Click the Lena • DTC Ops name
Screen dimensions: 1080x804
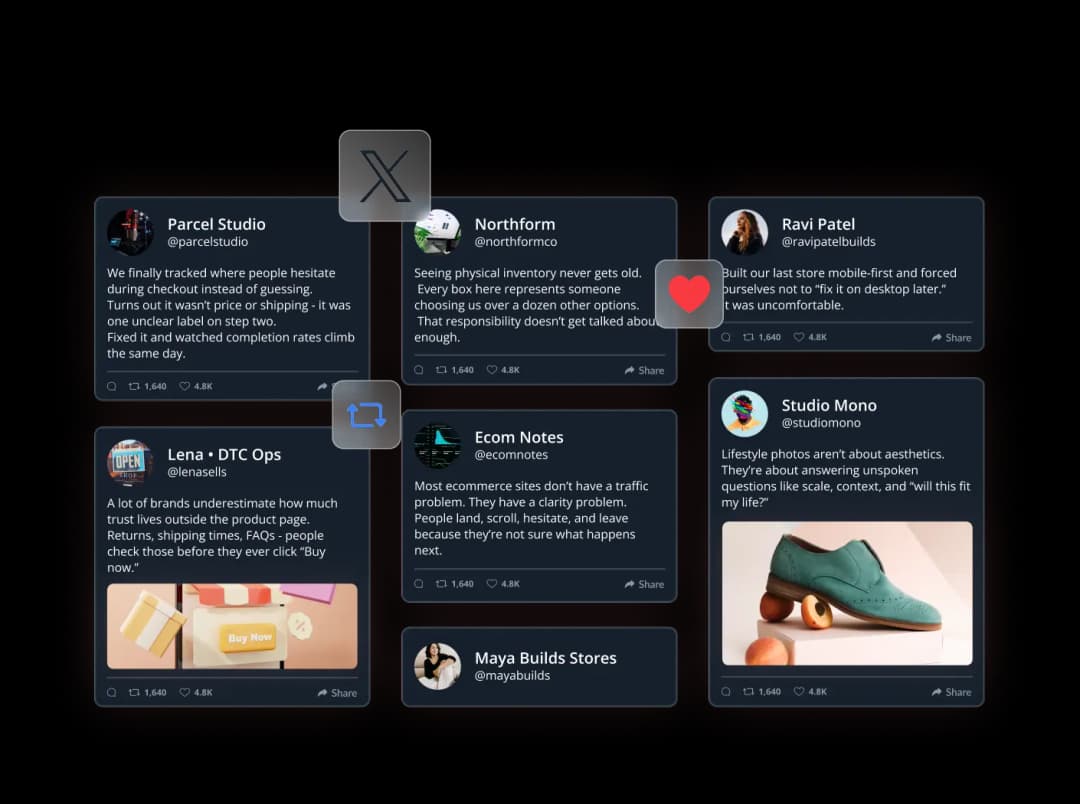pyautogui.click(x=224, y=454)
